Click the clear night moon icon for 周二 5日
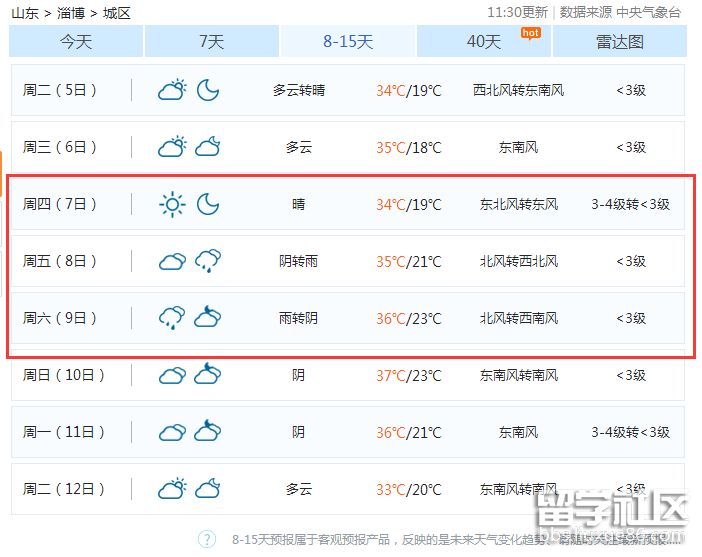This screenshot has height=557, width=702. click(208, 90)
